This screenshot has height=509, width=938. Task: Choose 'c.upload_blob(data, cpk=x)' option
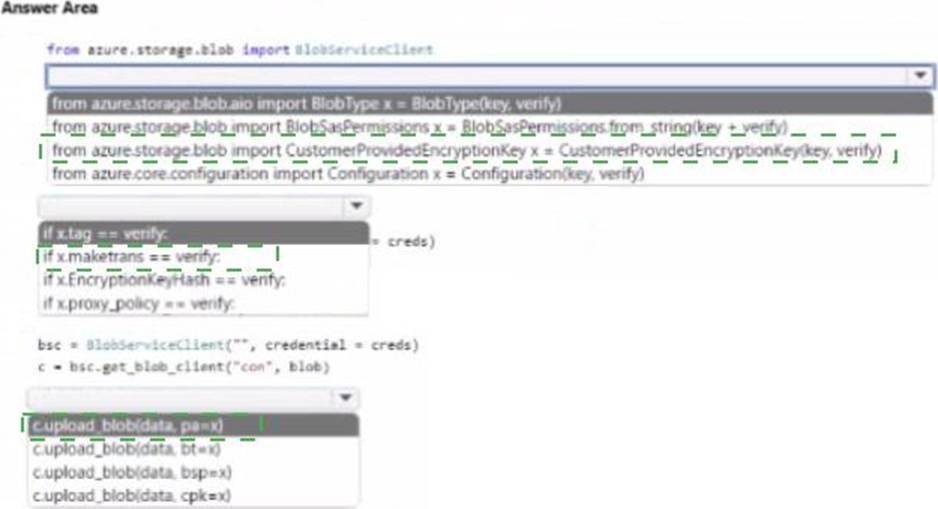pyautogui.click(x=194, y=495)
